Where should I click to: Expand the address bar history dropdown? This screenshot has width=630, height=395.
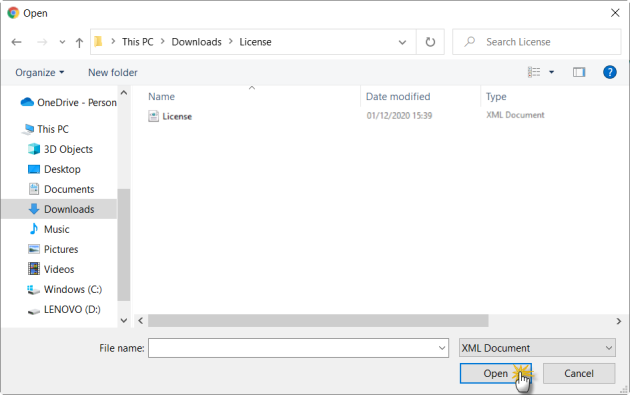click(402, 42)
